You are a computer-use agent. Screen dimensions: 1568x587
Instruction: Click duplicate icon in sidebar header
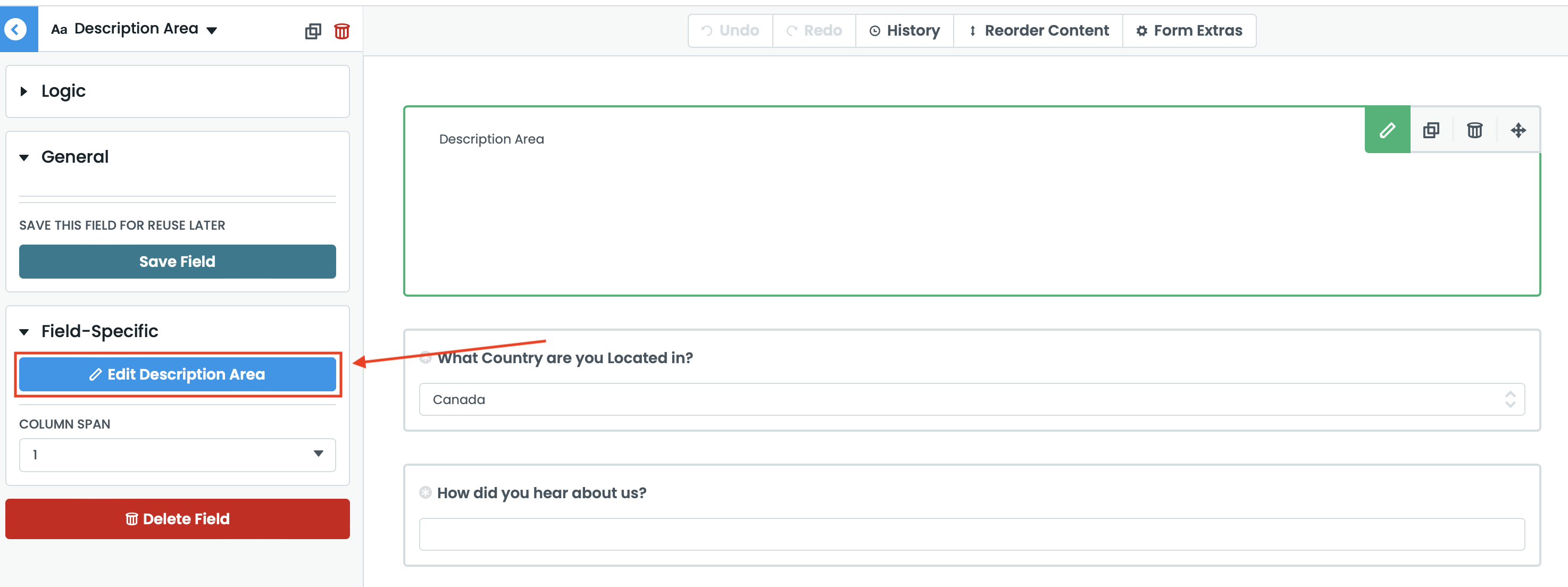pos(313,31)
